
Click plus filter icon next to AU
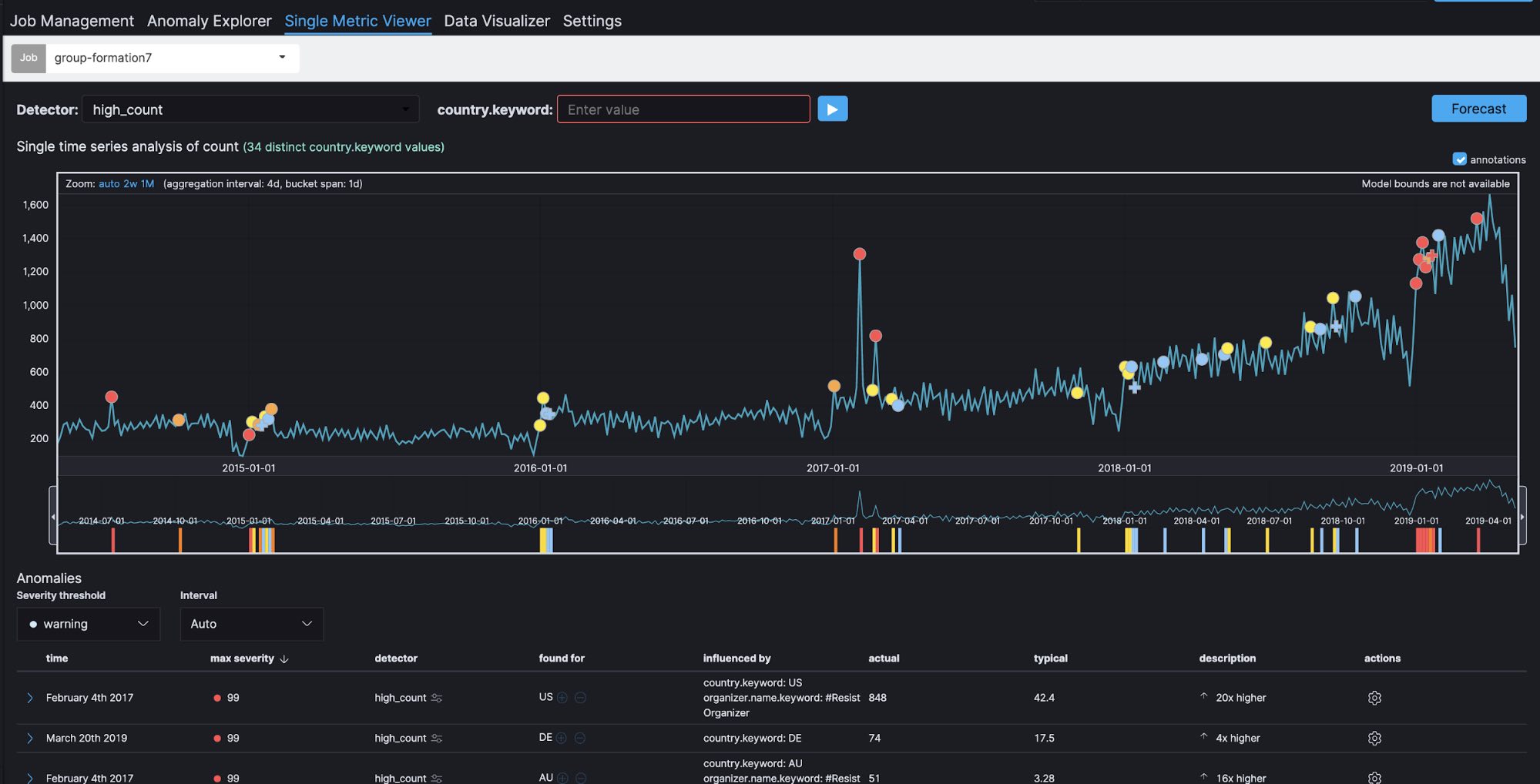coord(563,778)
